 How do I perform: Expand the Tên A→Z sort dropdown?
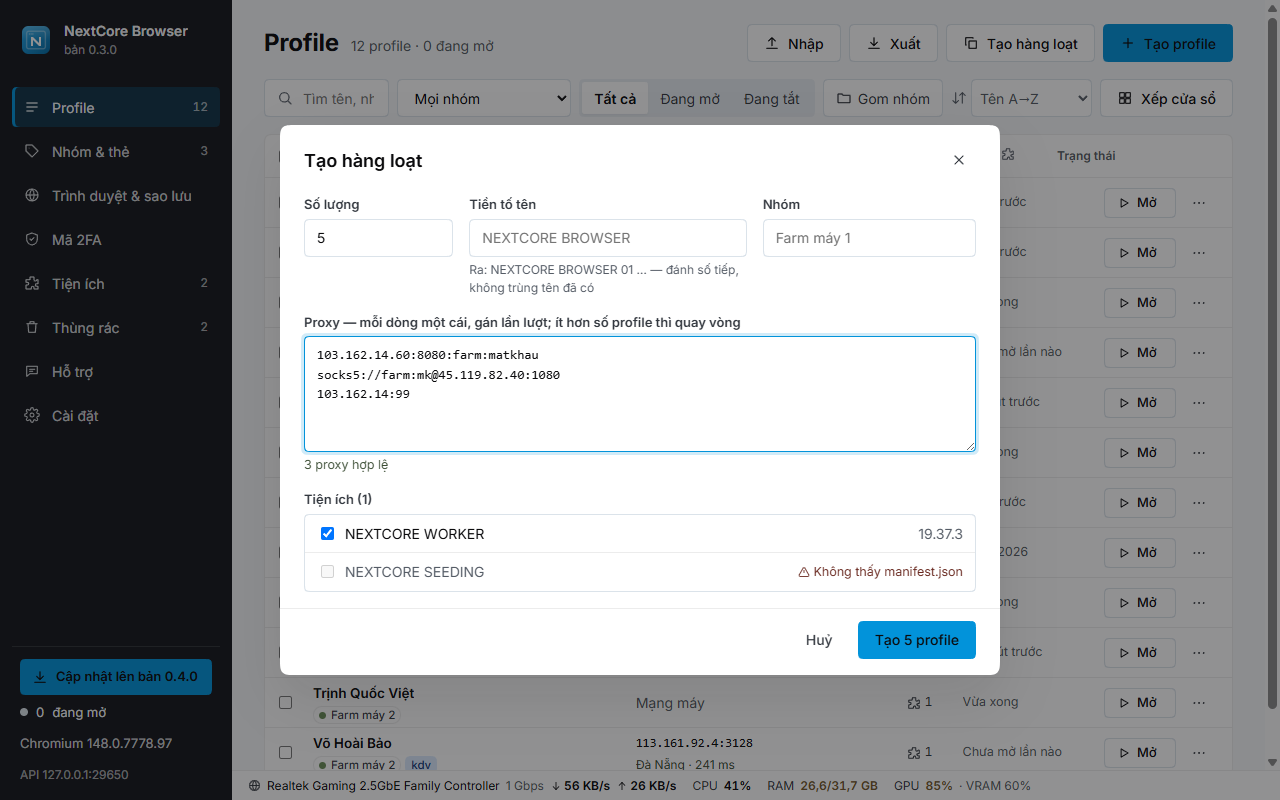pyautogui.click(x=1031, y=99)
